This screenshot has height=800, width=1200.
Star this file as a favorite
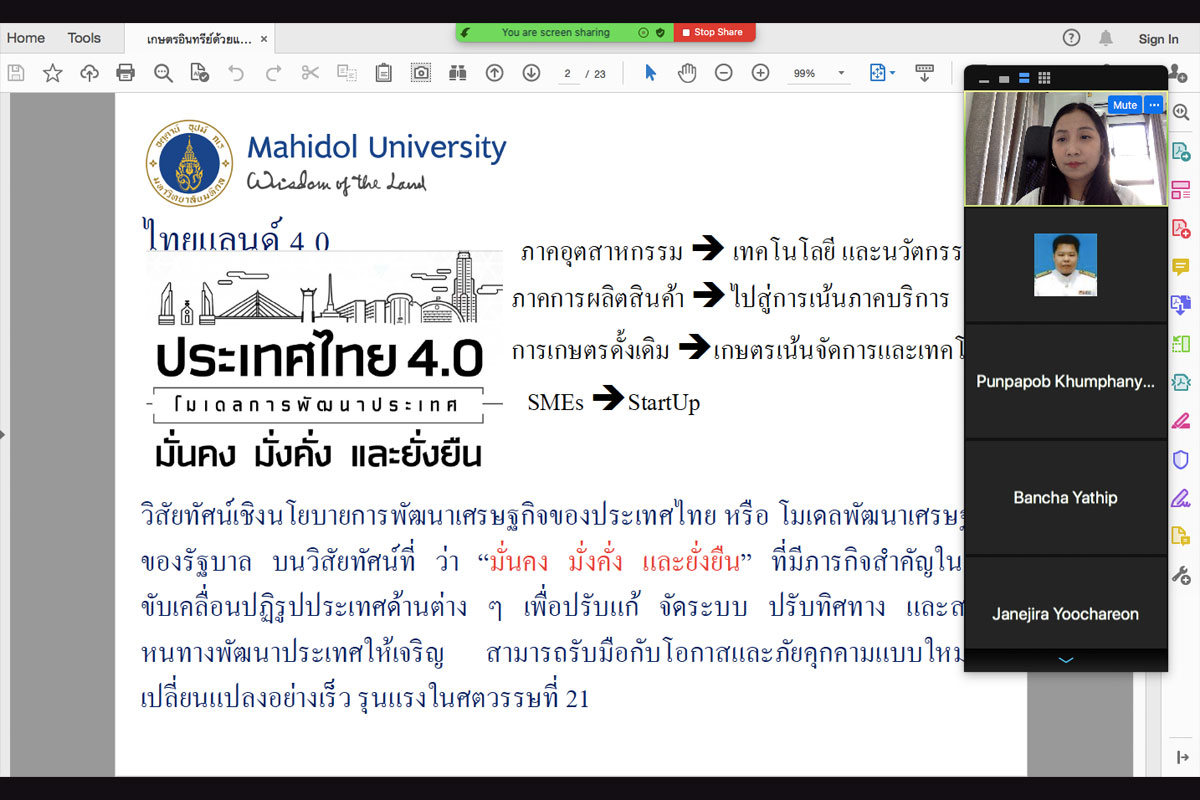coord(52,73)
